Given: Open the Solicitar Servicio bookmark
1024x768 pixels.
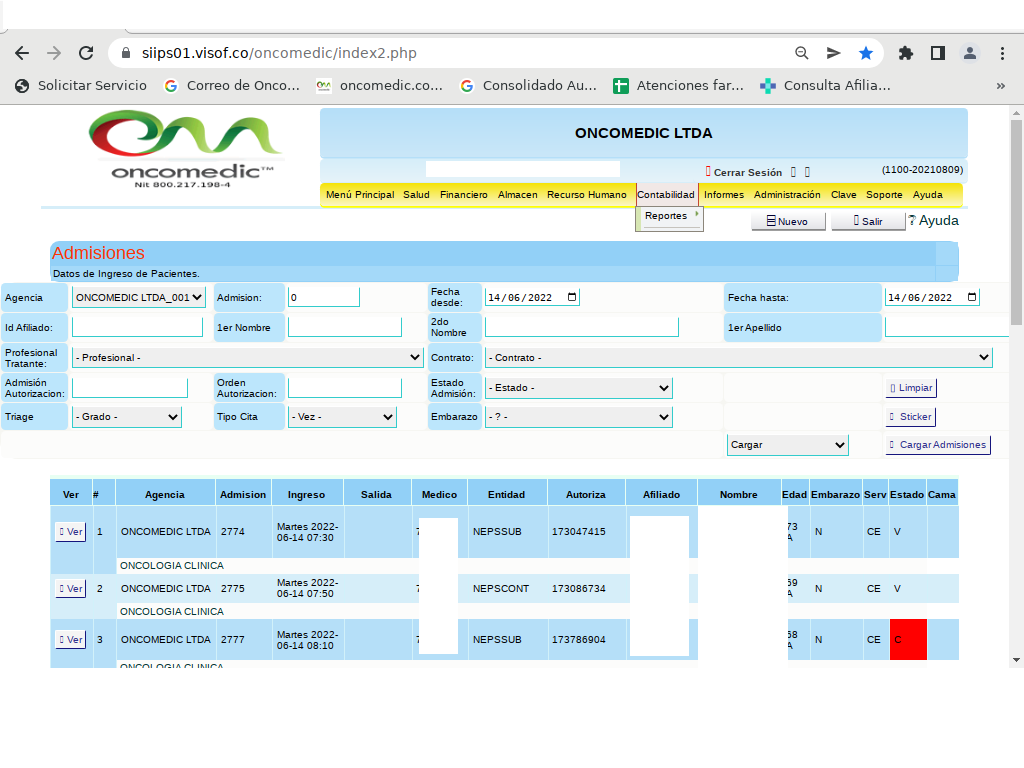Looking at the screenshot, I should 81,86.
